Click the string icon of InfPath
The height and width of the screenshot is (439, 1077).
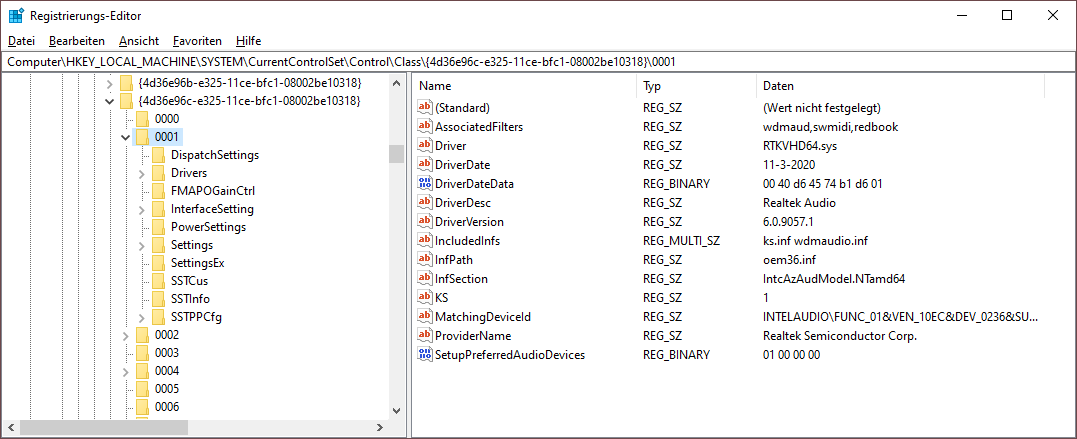pos(425,260)
